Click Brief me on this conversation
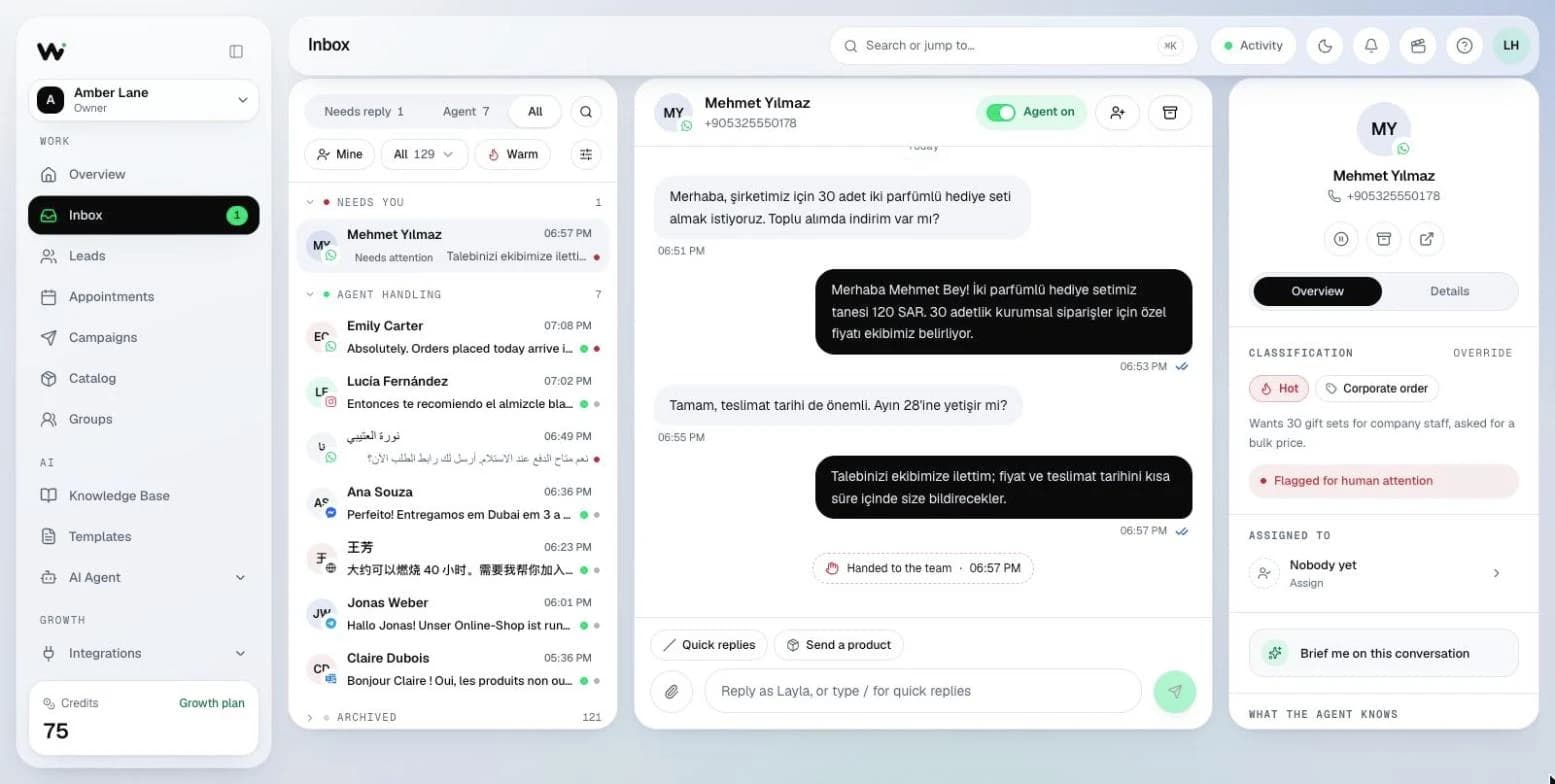The height and width of the screenshot is (784, 1555). 1383,653
